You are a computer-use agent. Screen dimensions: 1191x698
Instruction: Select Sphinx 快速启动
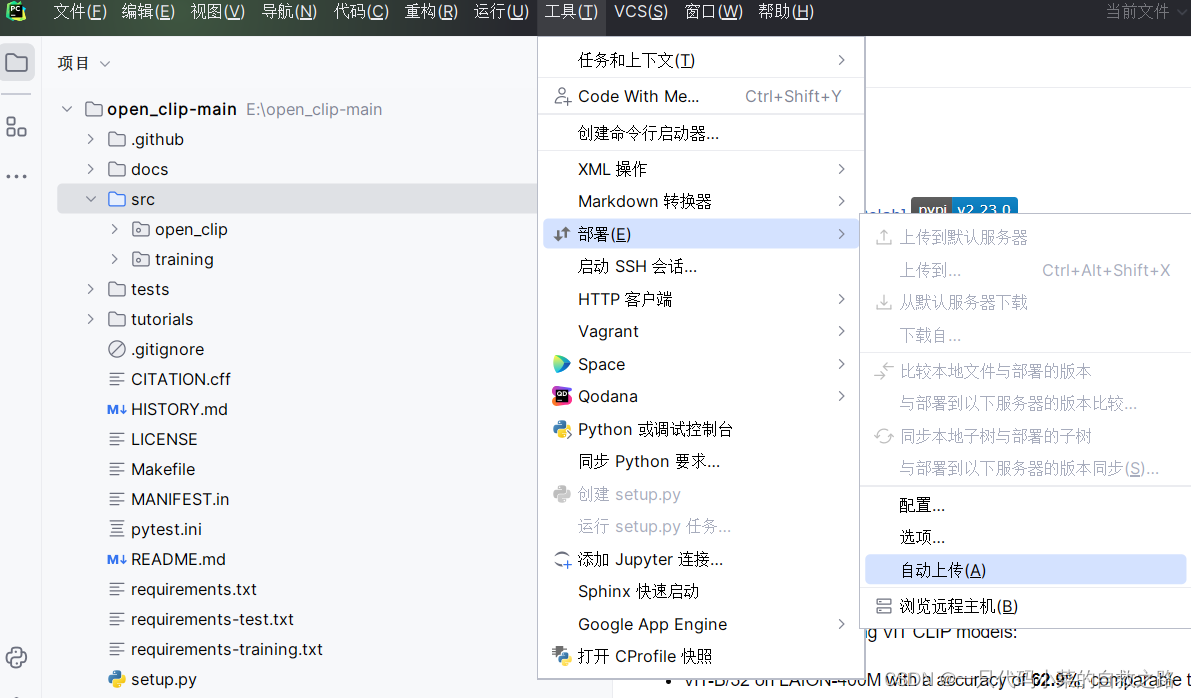pyautogui.click(x=701, y=592)
